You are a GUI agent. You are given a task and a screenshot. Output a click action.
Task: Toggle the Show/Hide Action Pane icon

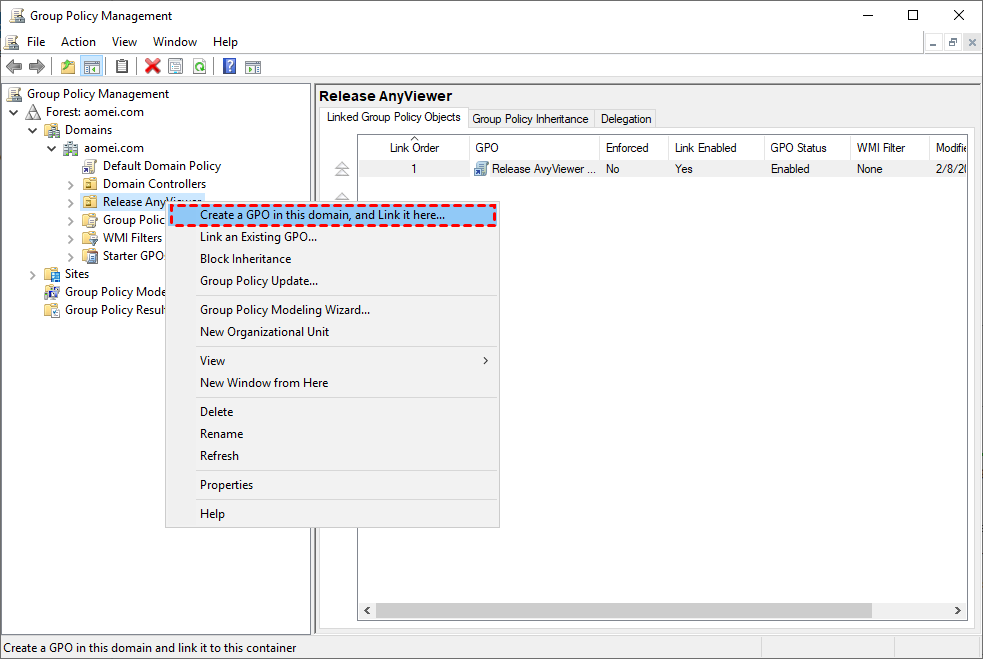253,67
